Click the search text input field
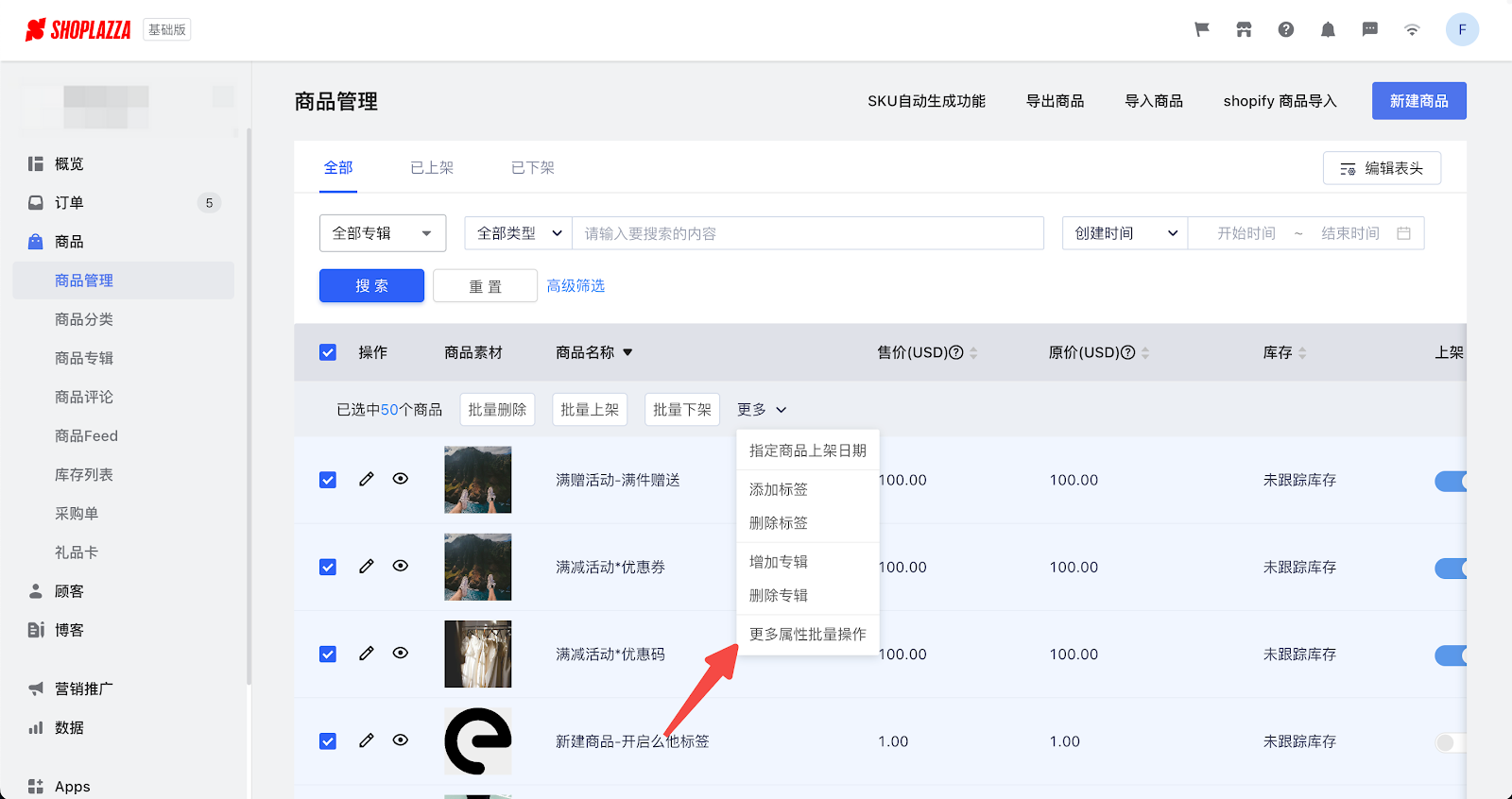 (808, 233)
